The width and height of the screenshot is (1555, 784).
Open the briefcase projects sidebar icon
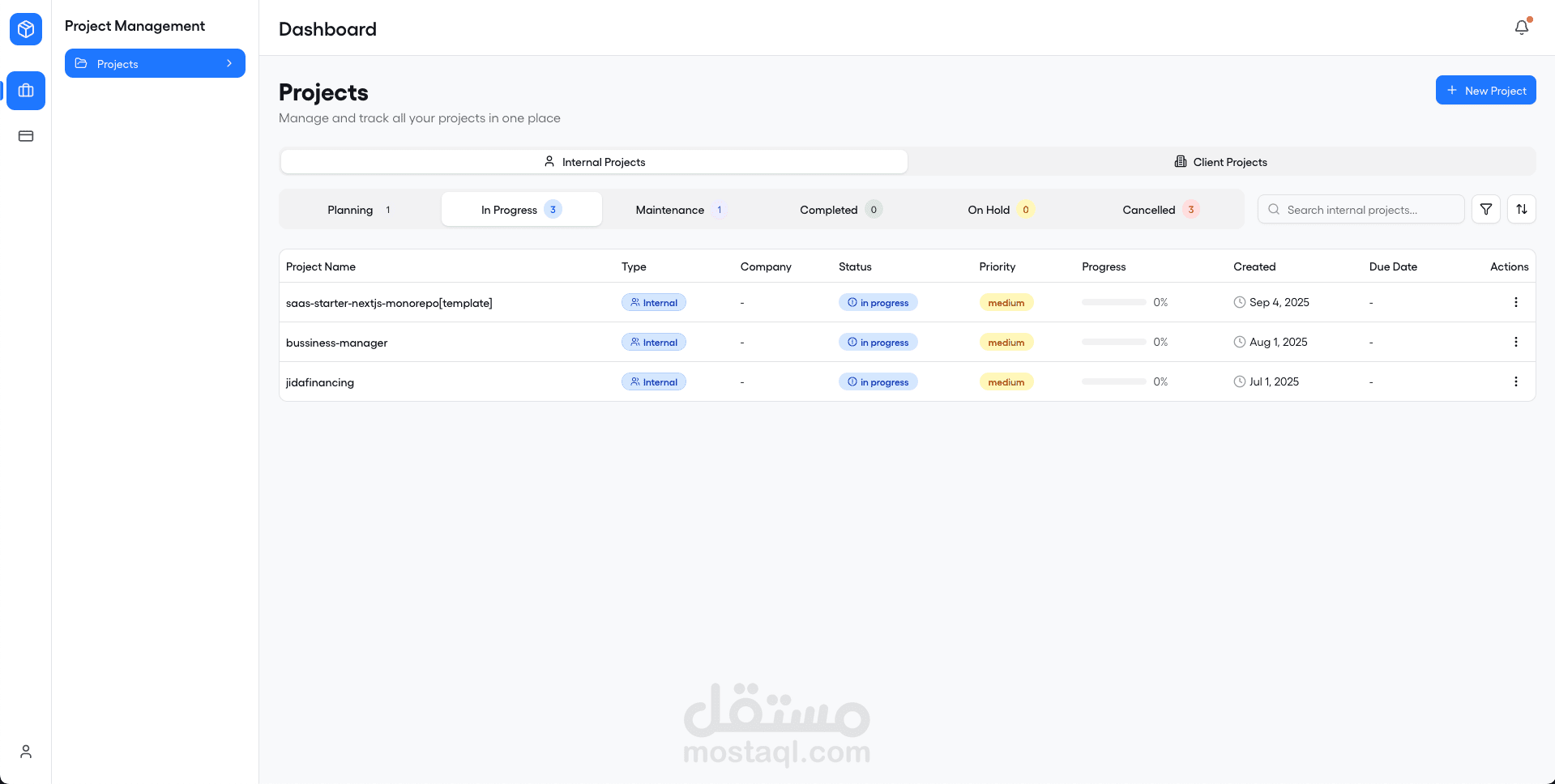coord(26,91)
